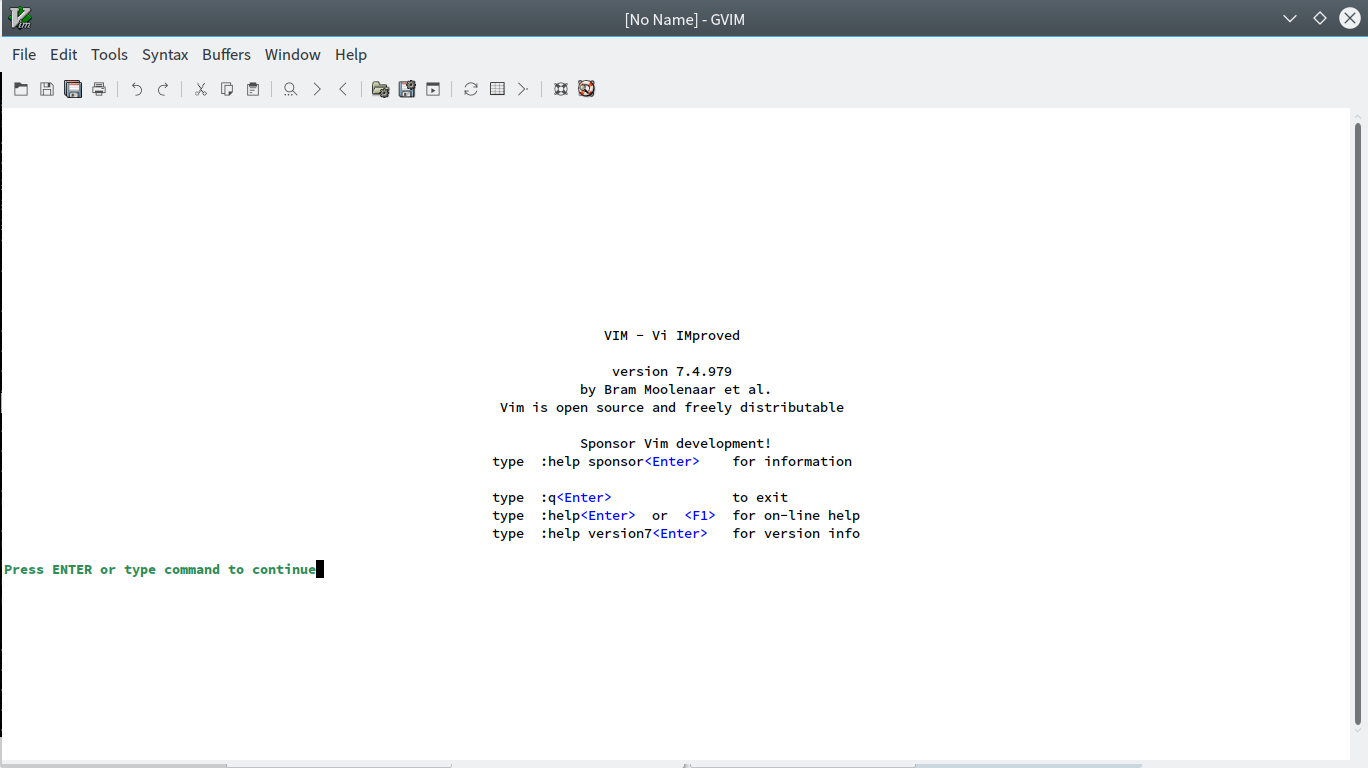Click the 'by Bram Moolenaar et al.' line
Viewport: 1368px width, 768px height.
[x=676, y=390]
